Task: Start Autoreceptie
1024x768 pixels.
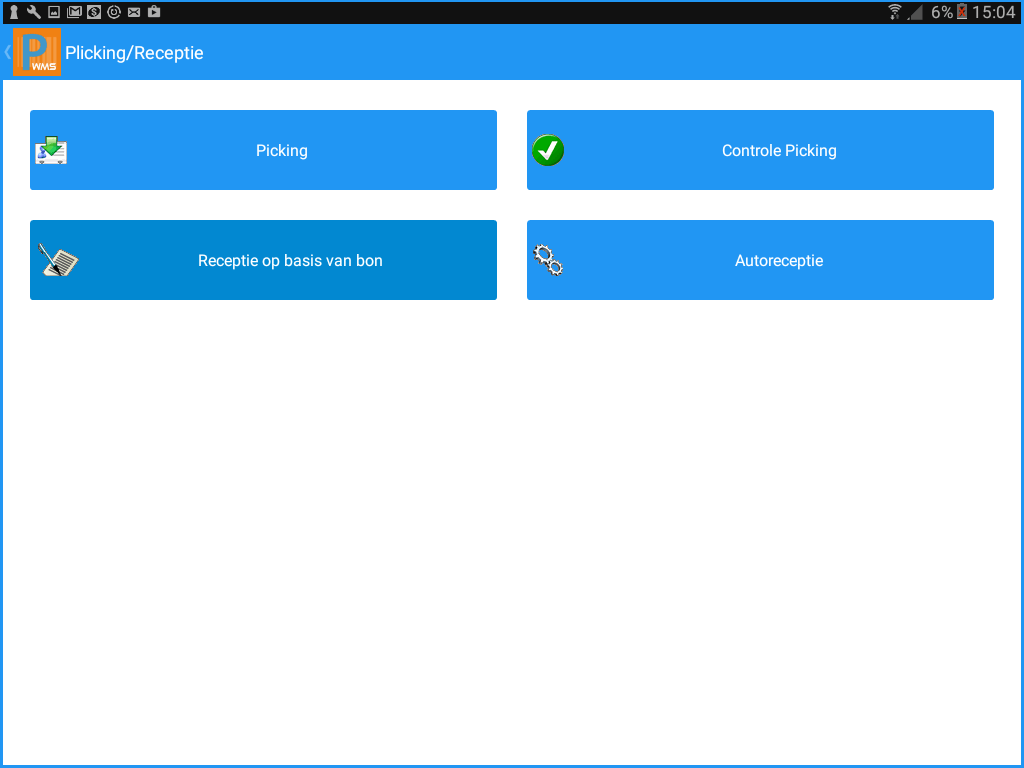Action: [x=779, y=261]
